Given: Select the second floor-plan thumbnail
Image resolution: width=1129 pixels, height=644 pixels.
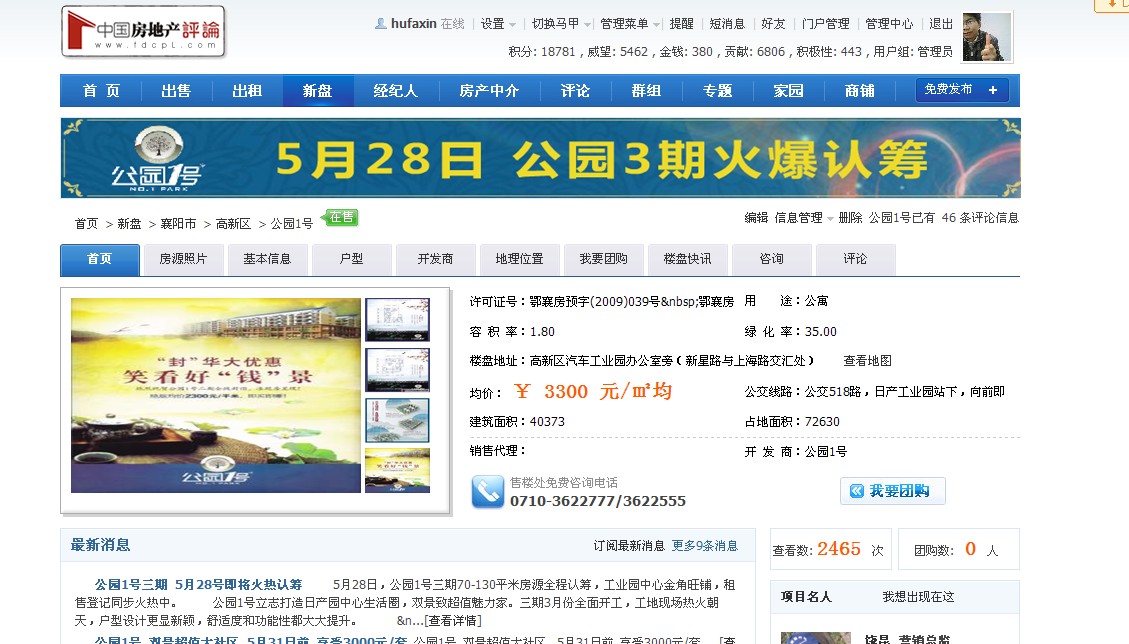Looking at the screenshot, I should (397, 370).
